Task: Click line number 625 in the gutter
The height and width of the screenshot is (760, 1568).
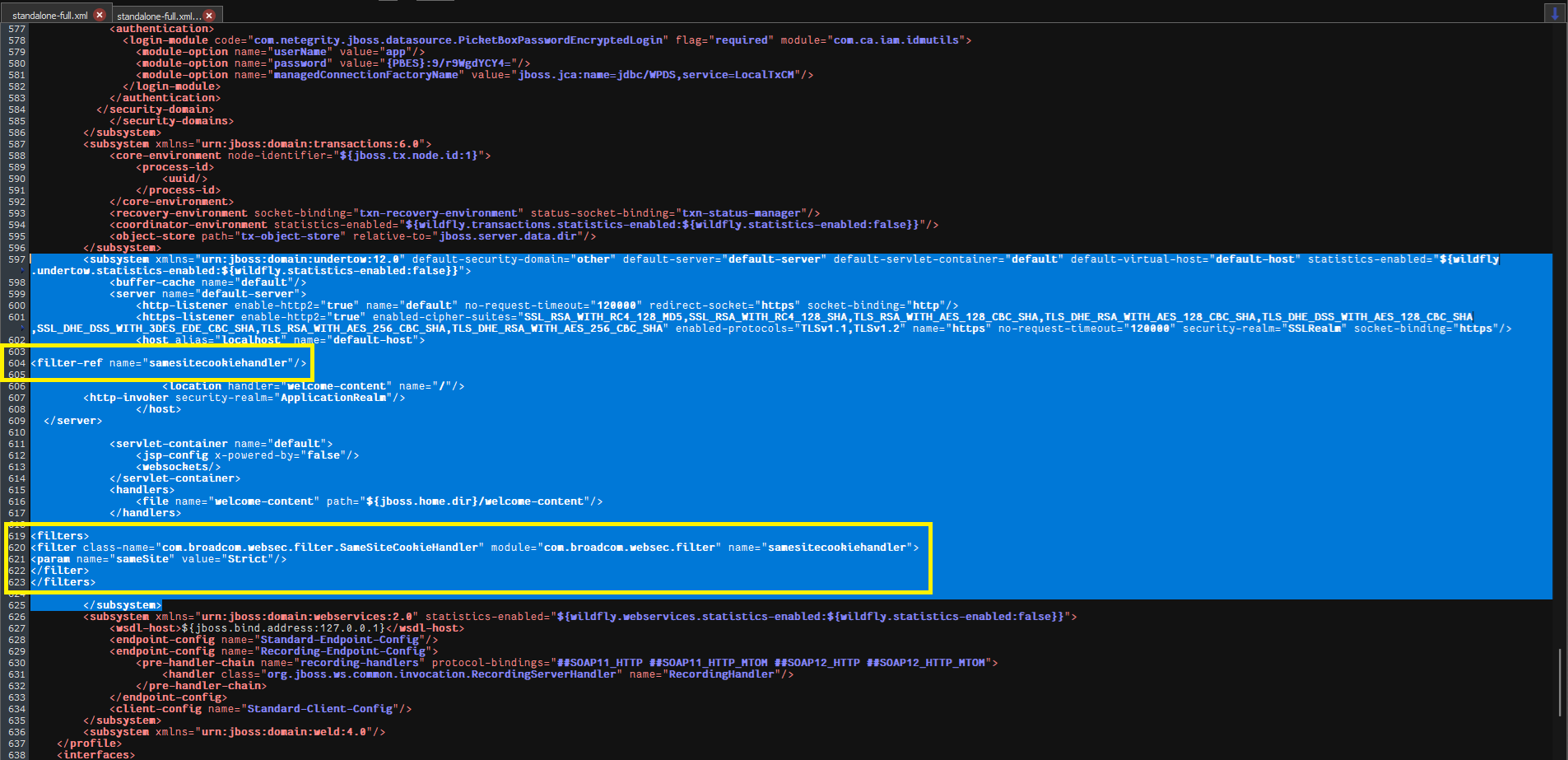Action: [16, 605]
